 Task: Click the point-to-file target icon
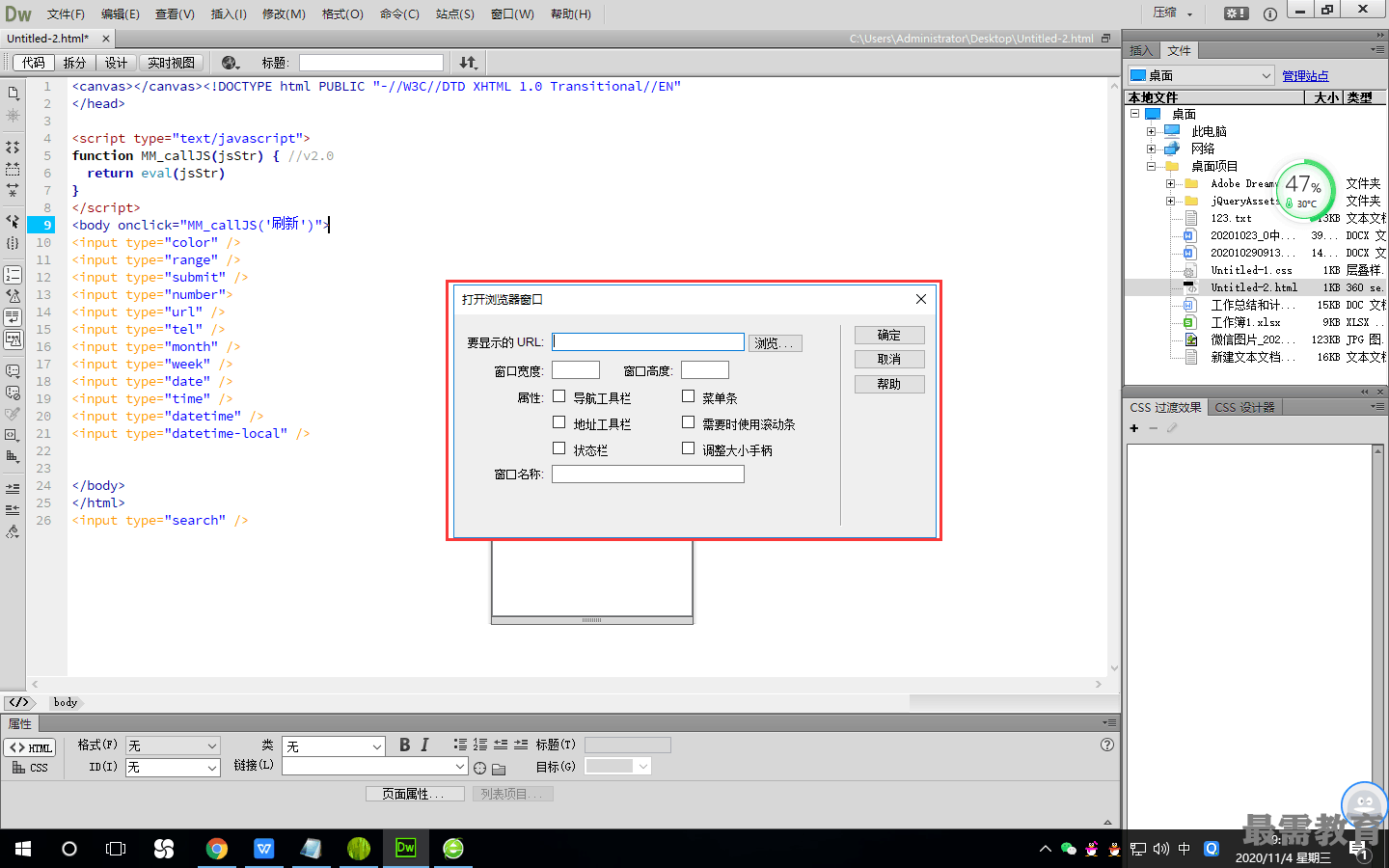(479, 769)
